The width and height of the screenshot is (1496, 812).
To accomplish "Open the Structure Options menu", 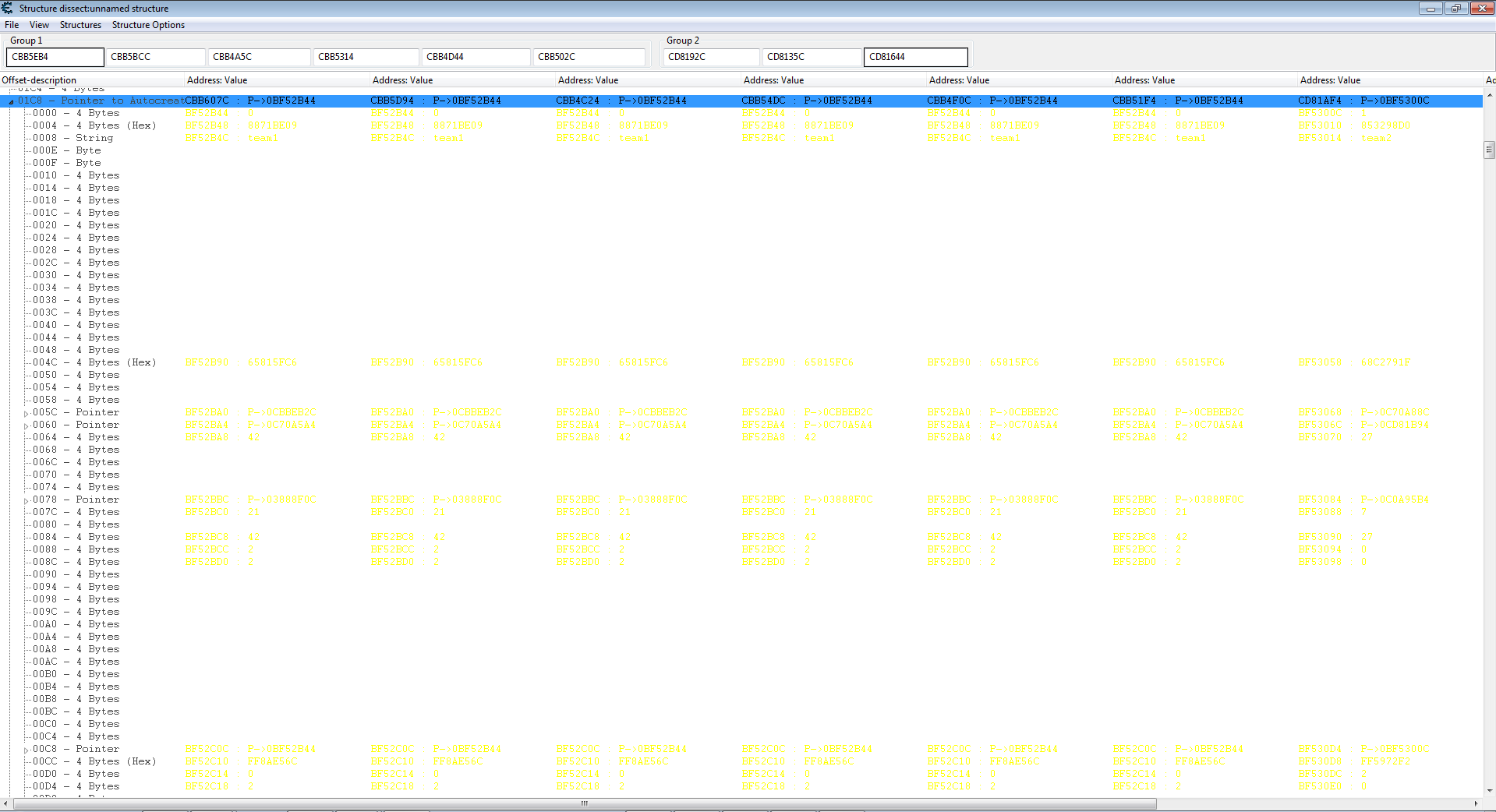I will (148, 25).
